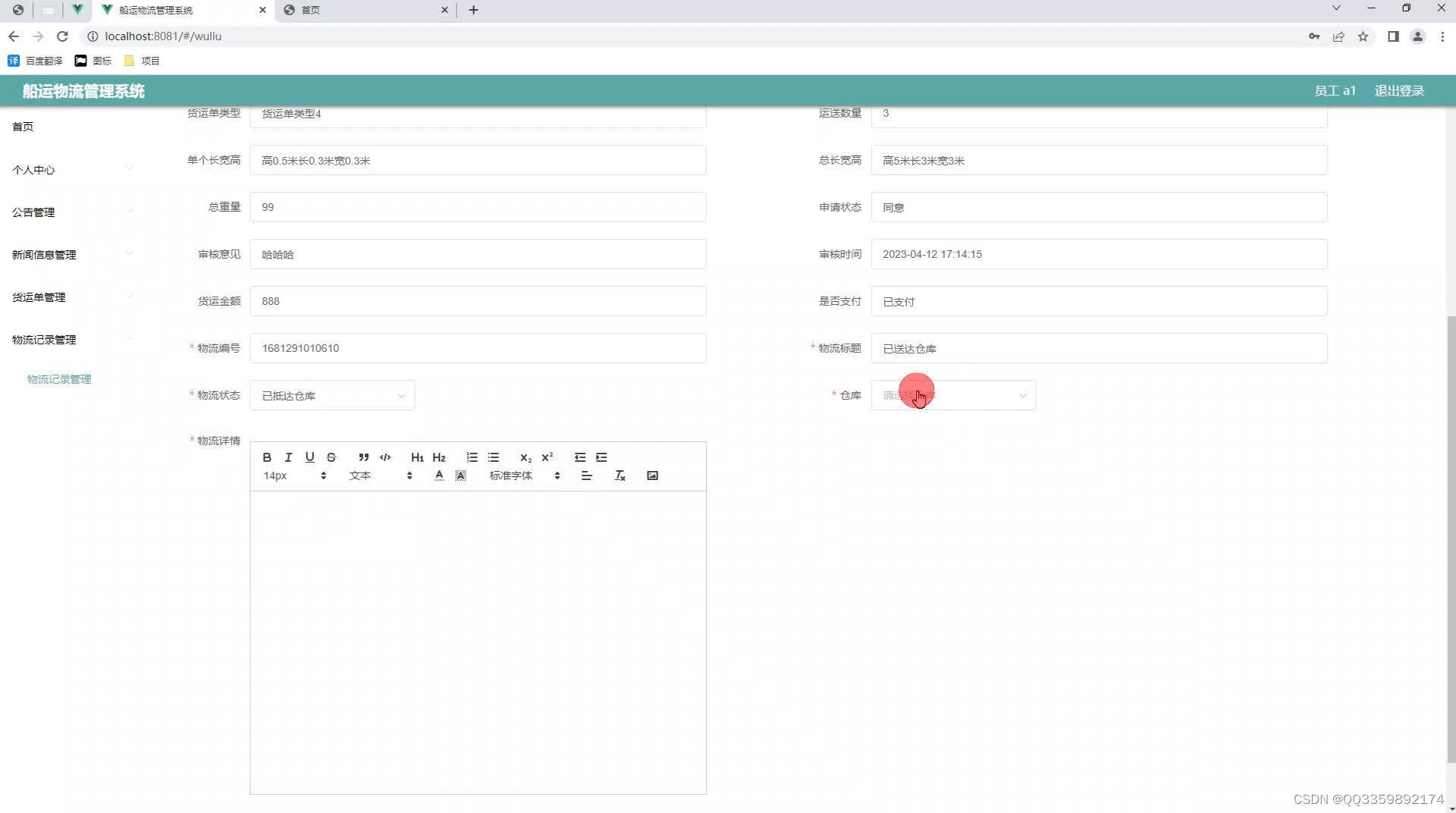Image resolution: width=1456 pixels, height=813 pixels.
Task: Apply Heading 2 style
Action: (x=439, y=457)
